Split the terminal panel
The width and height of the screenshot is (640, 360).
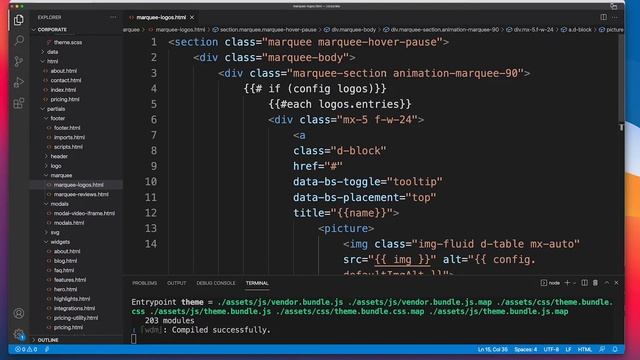[x=584, y=283]
